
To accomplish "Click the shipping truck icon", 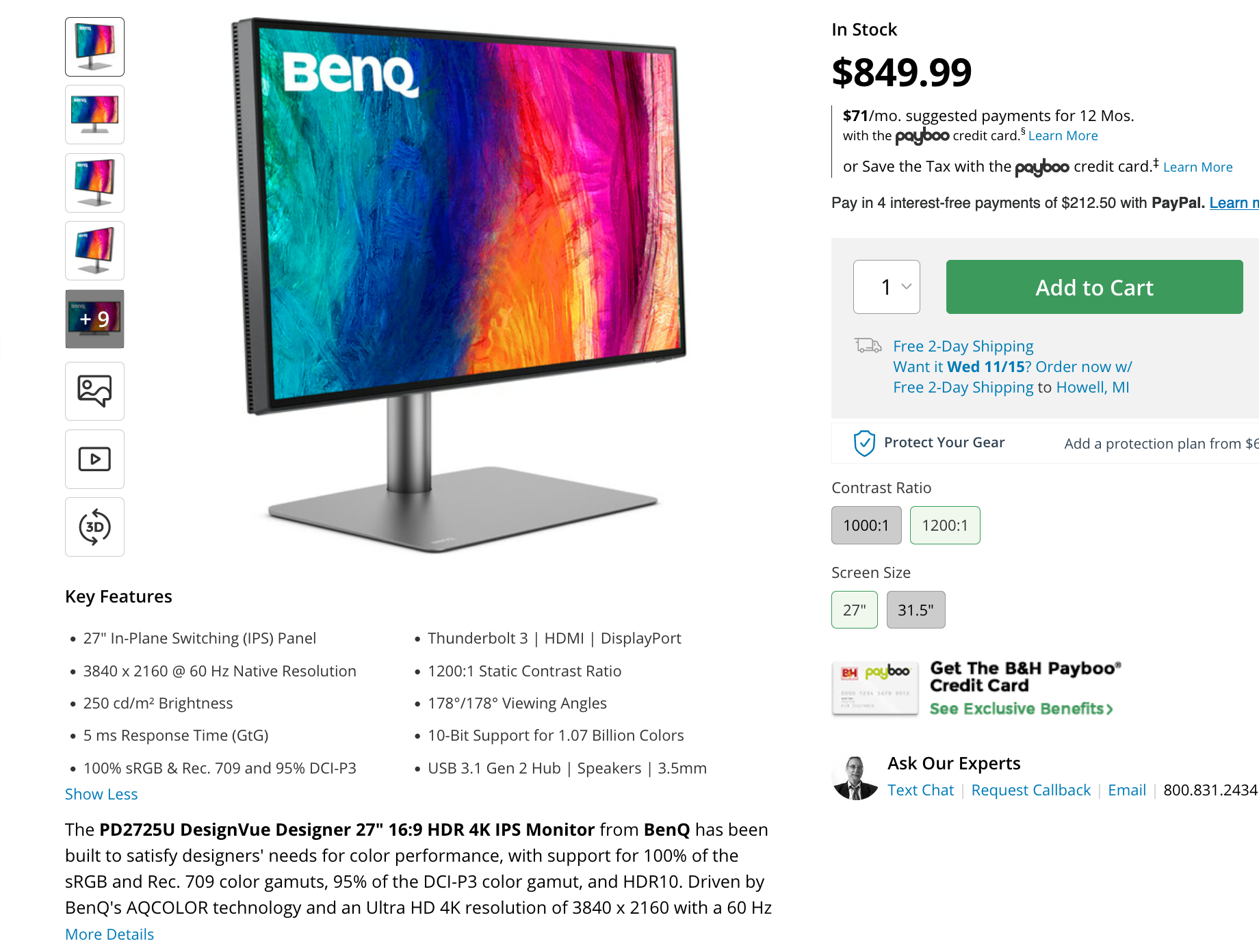I will (x=868, y=345).
